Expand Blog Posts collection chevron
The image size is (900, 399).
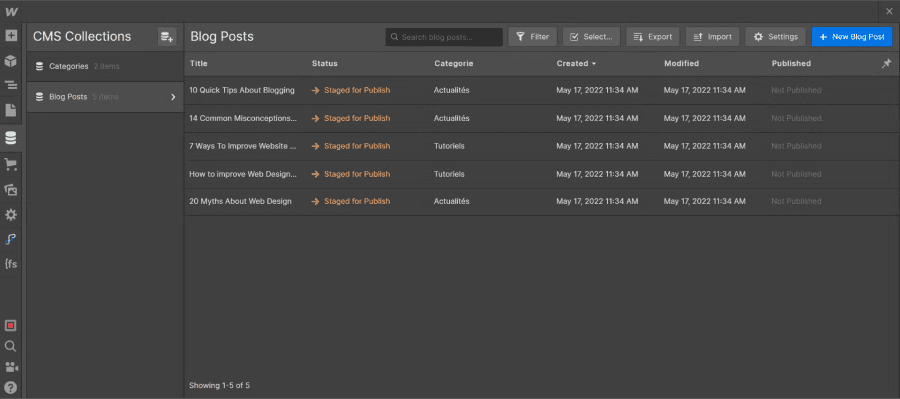point(173,97)
